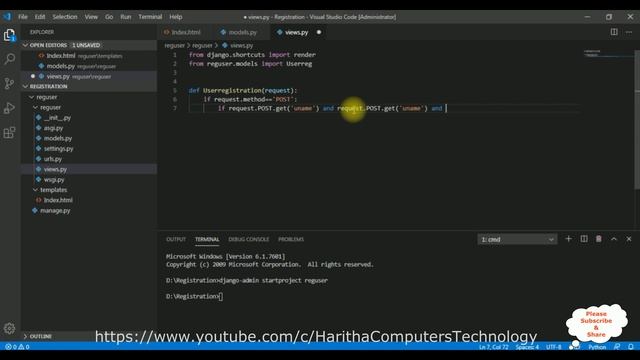Open the Run menu
The image size is (640, 360).
tap(126, 17)
